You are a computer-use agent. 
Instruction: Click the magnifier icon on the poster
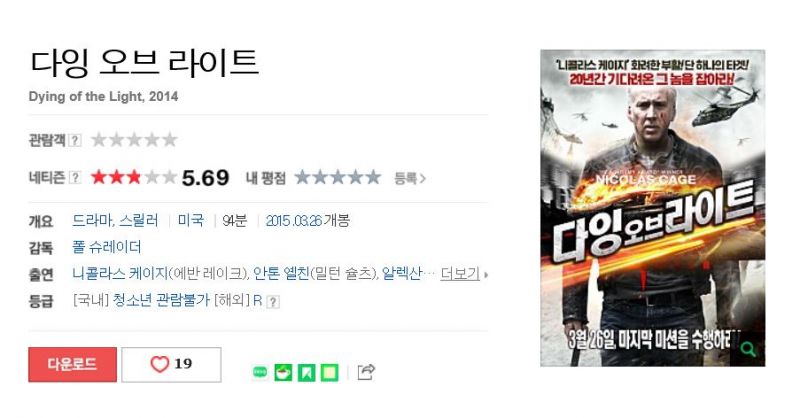point(748,350)
